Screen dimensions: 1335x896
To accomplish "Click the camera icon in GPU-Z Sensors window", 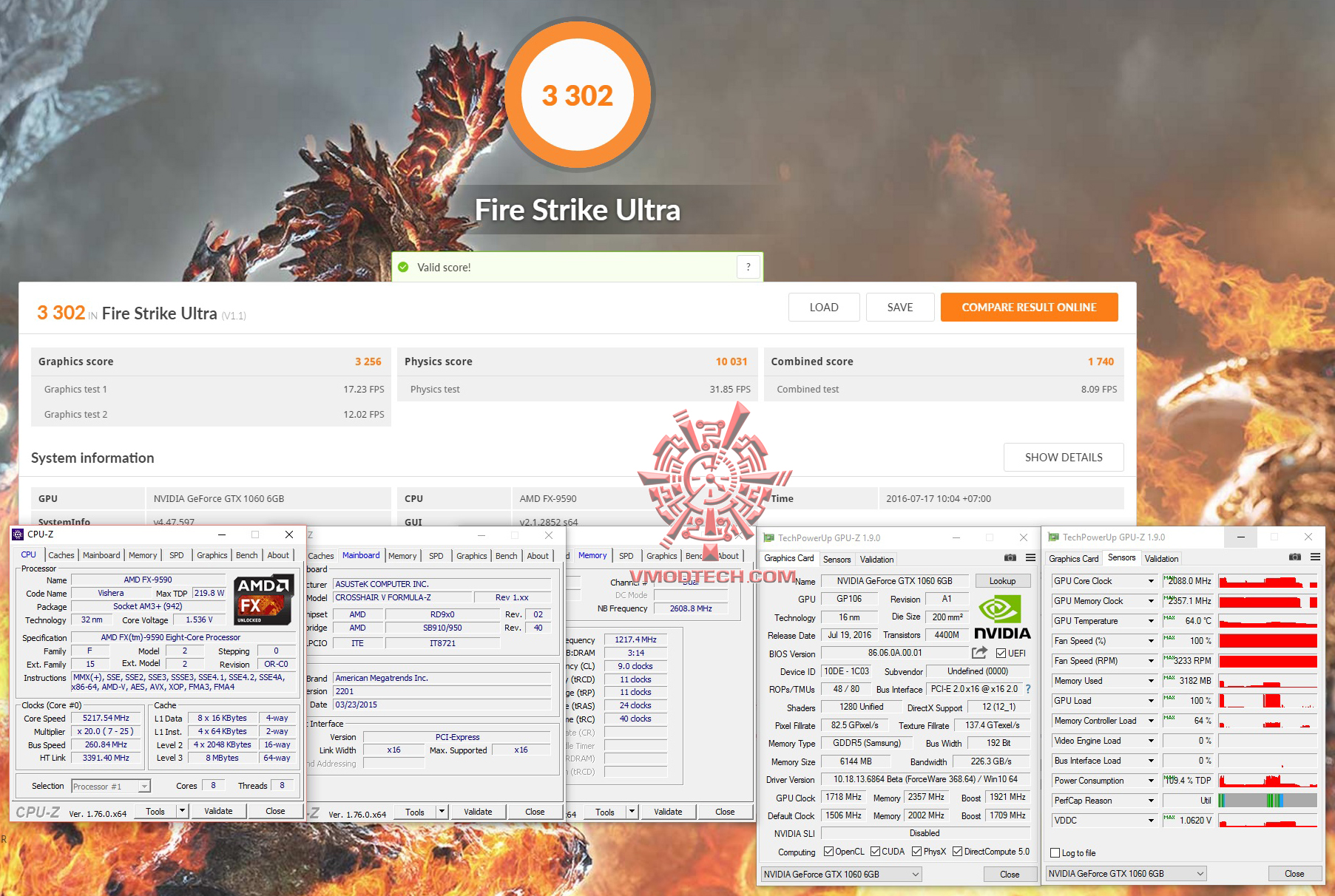I will [1294, 557].
